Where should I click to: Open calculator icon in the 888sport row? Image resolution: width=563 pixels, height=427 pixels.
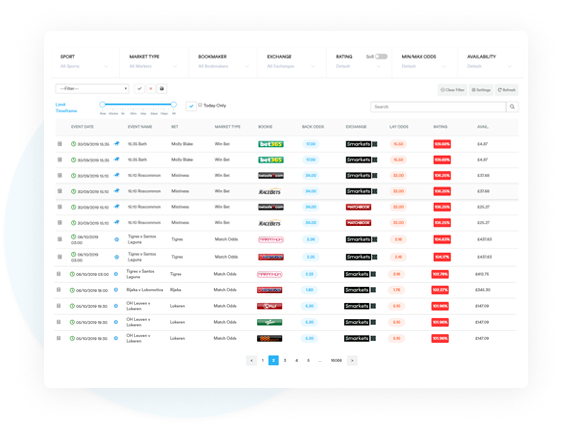pyautogui.click(x=59, y=338)
